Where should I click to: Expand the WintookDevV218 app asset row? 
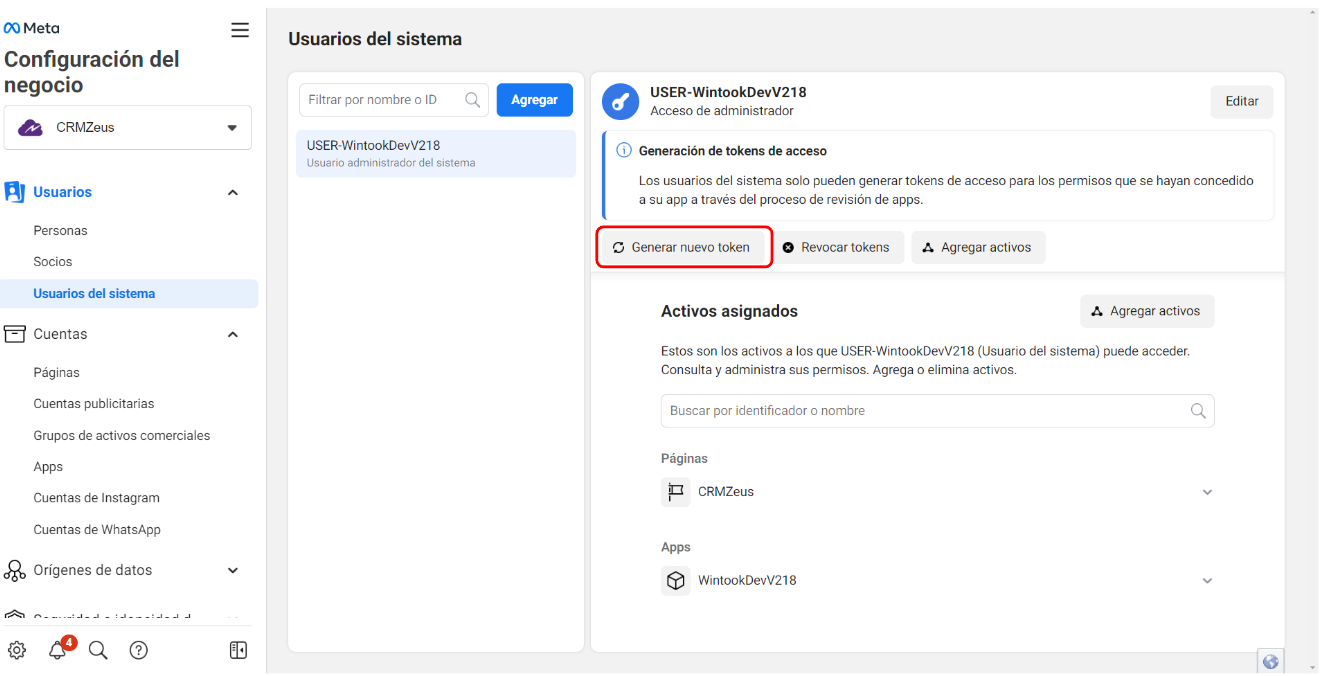[1207, 581]
